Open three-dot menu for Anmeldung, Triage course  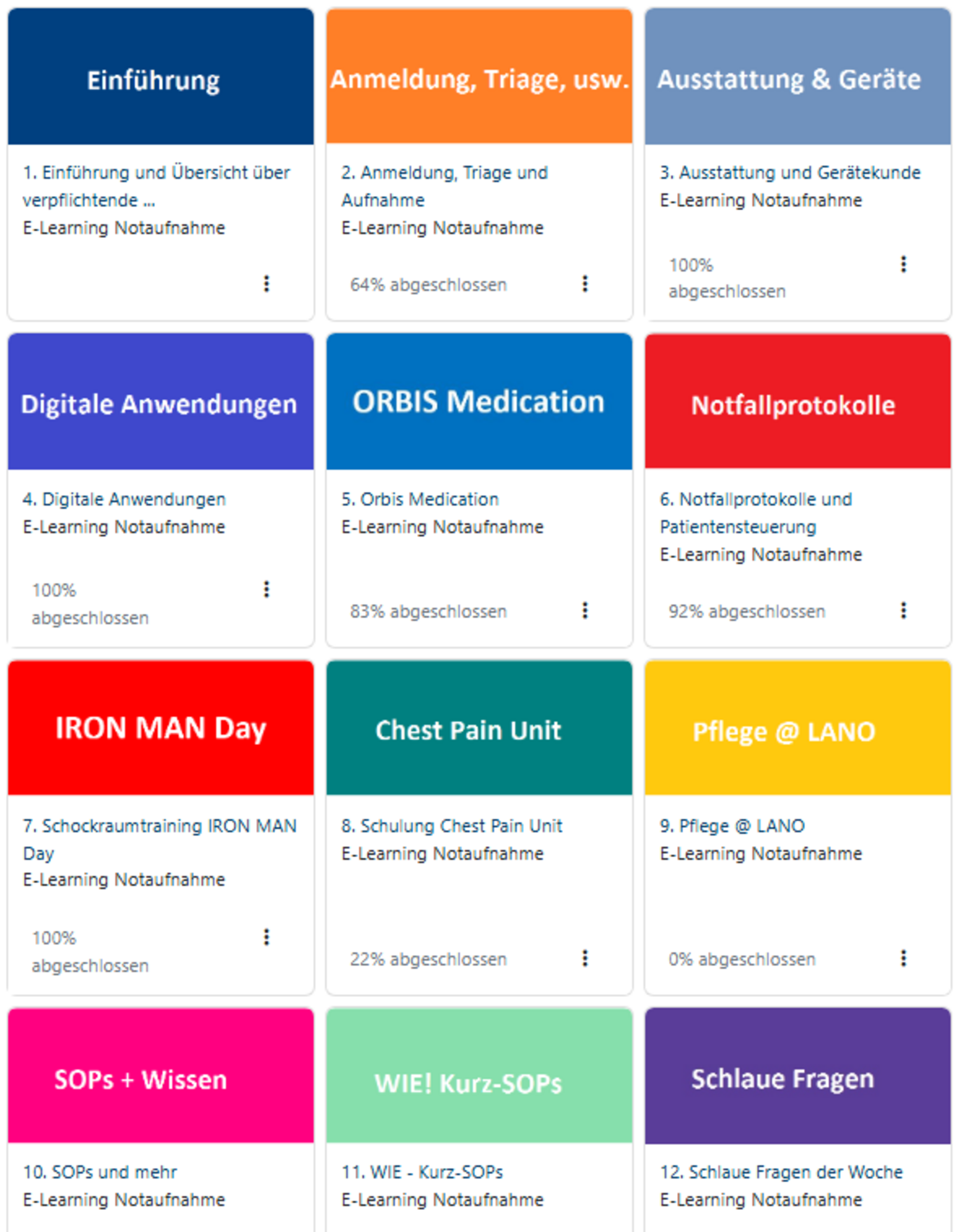coord(585,284)
